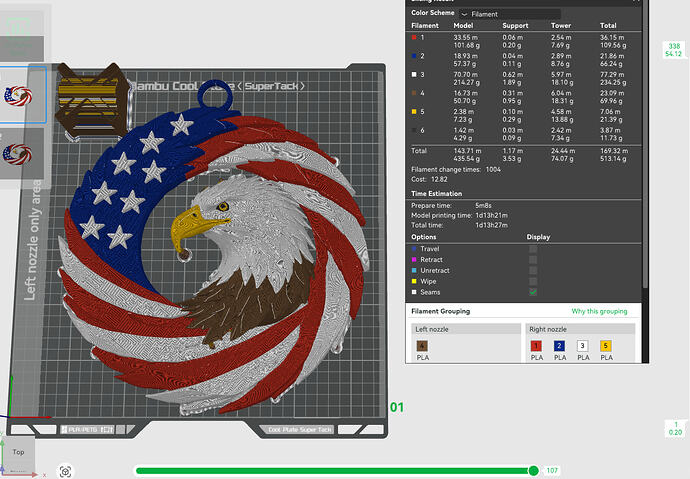Select red filament 1 in Right nozzle
The image size is (690, 479).
[x=536, y=346]
